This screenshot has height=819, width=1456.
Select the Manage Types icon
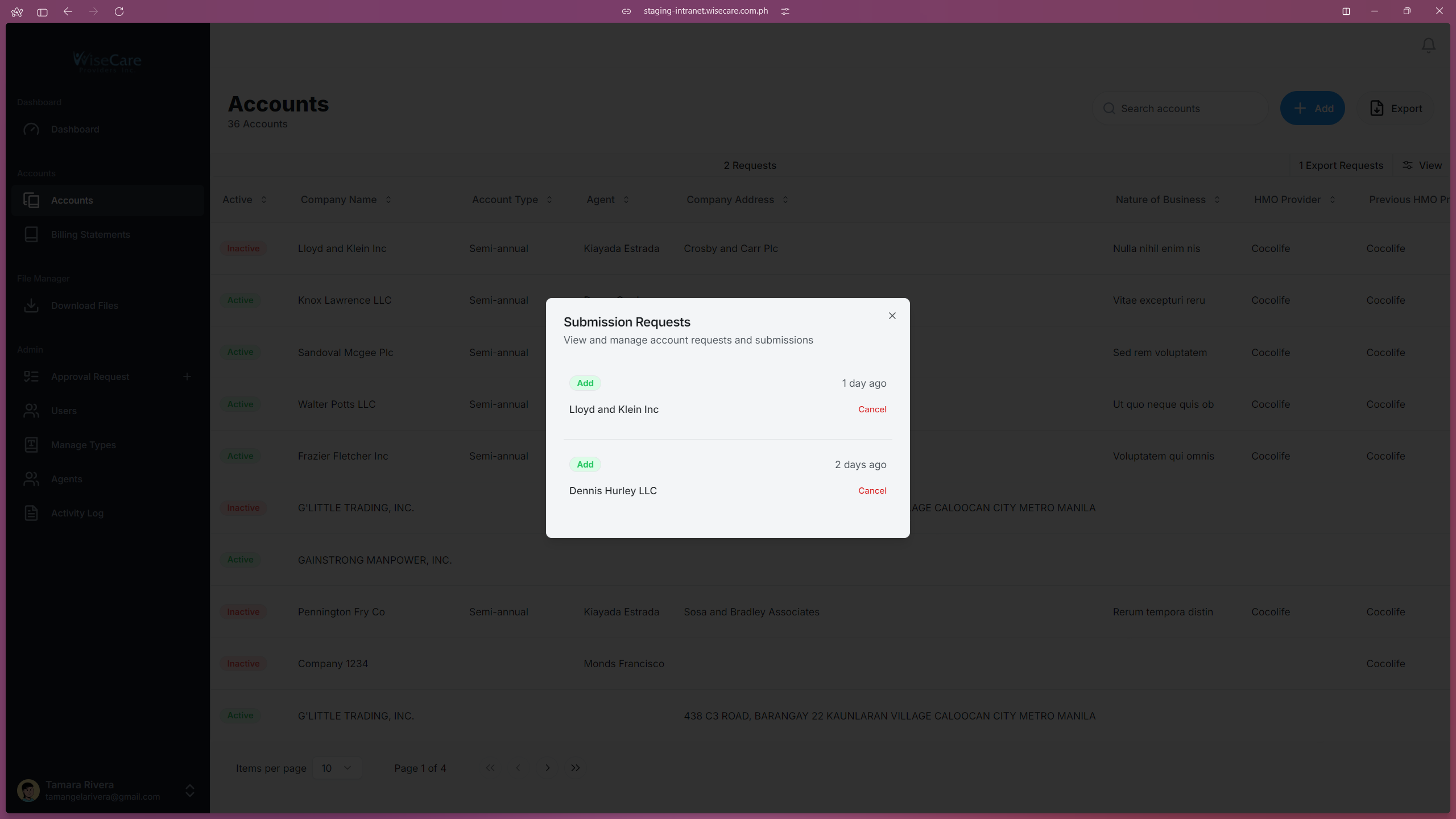[x=32, y=445]
